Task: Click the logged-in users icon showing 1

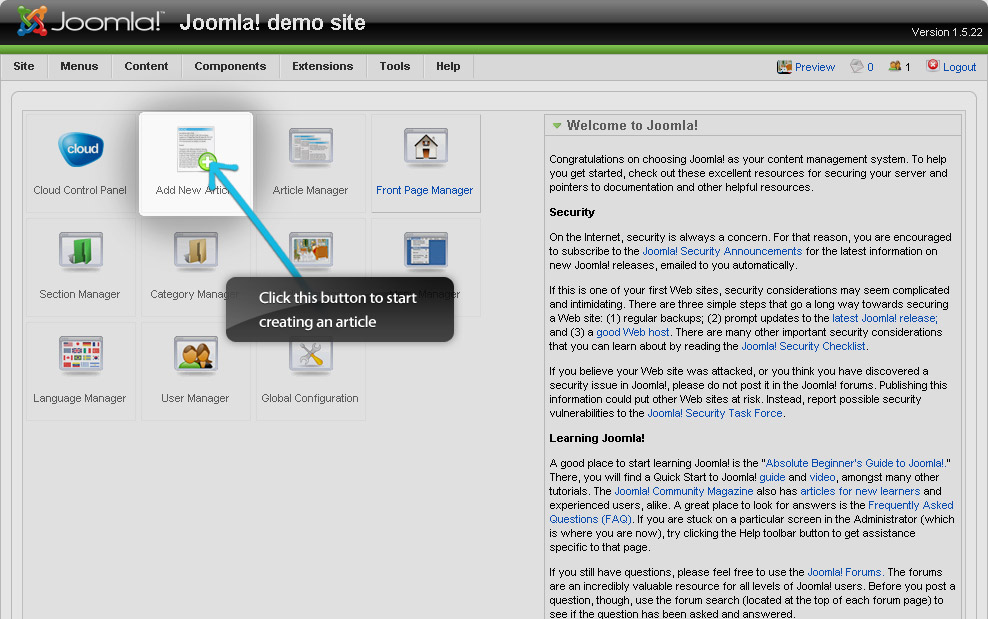Action: [x=894, y=66]
